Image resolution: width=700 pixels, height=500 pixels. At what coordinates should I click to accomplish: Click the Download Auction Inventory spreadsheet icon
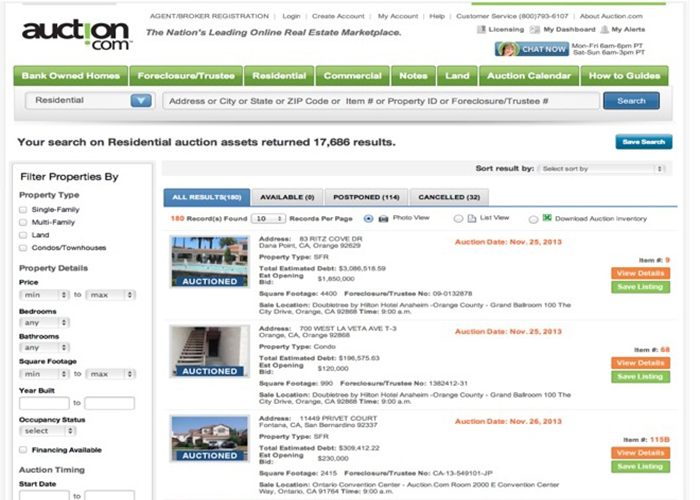[x=547, y=218]
